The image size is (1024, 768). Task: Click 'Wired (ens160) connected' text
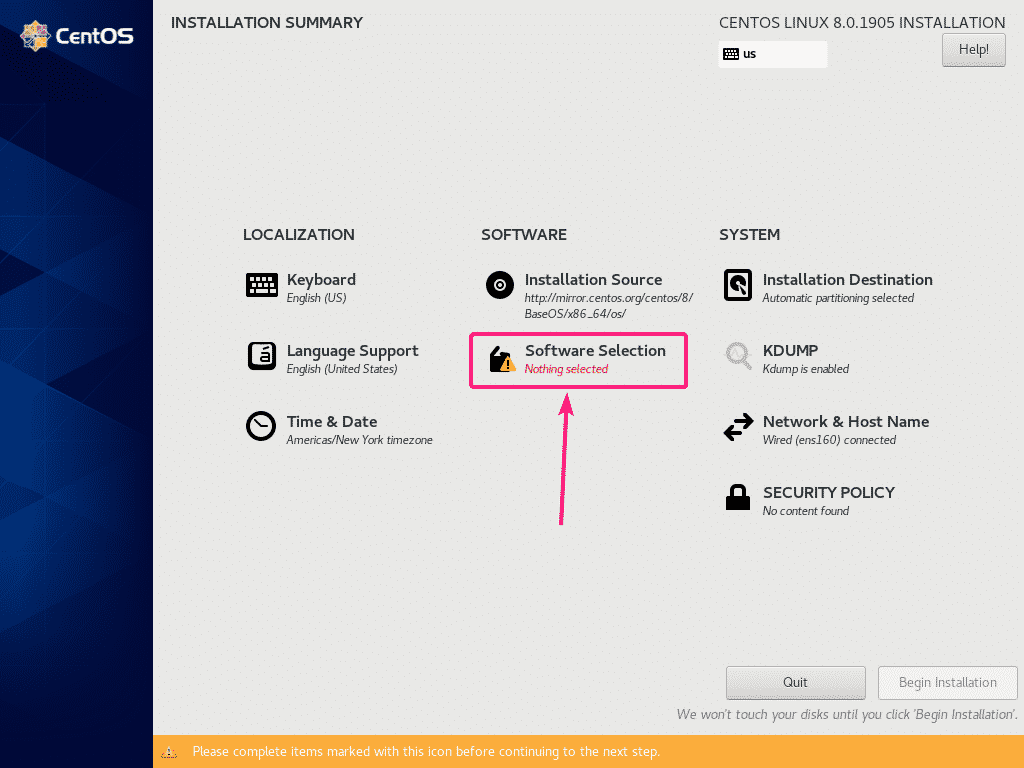tap(829, 440)
